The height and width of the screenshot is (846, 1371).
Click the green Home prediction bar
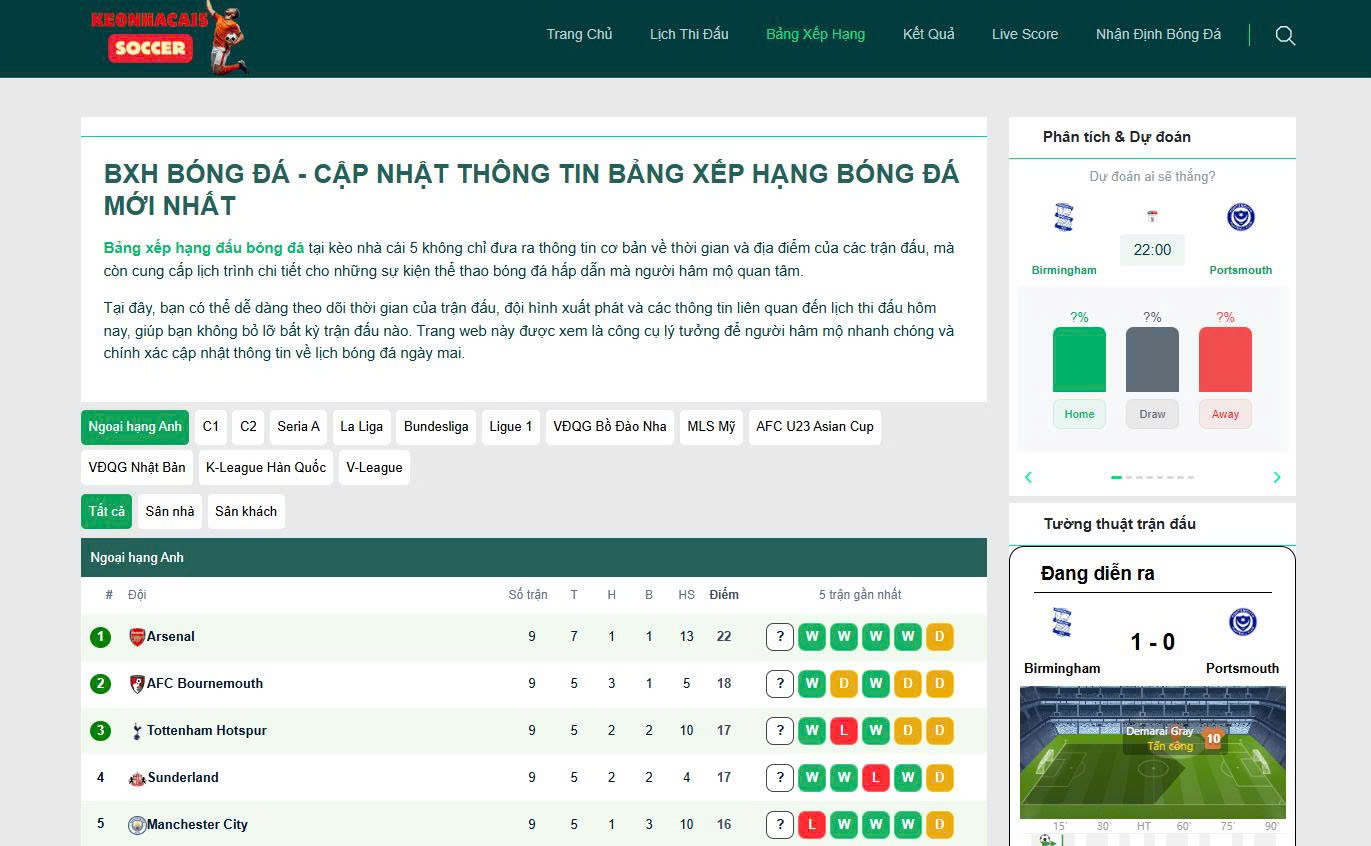point(1079,360)
